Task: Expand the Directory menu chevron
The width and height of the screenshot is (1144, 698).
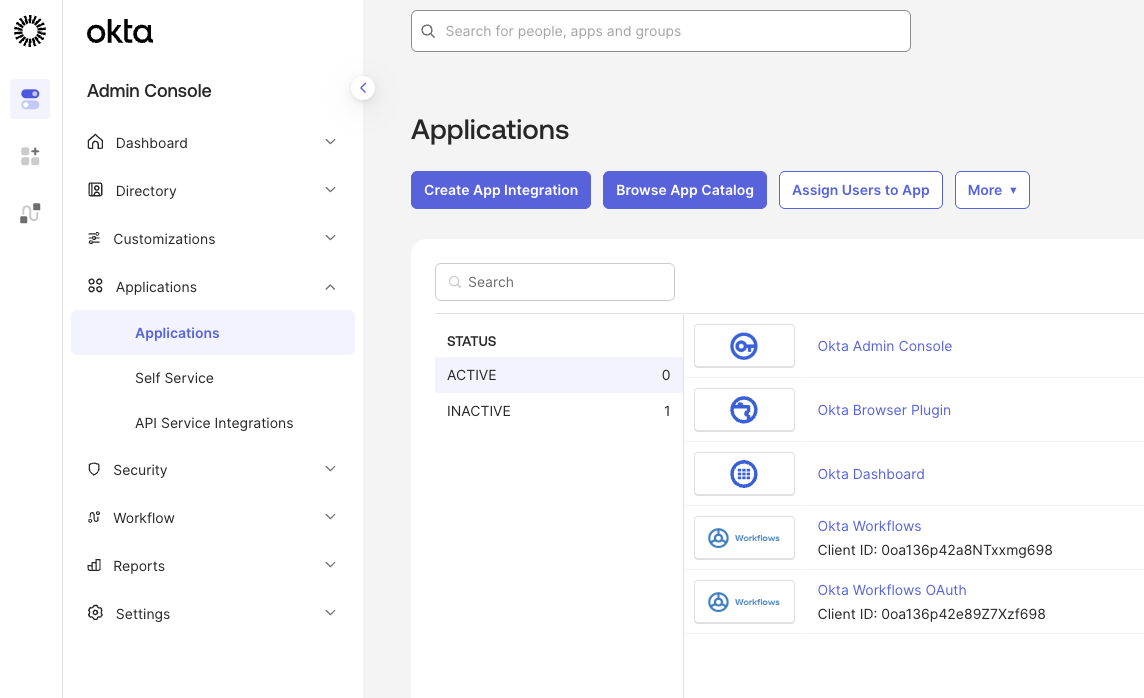Action: [x=331, y=190]
